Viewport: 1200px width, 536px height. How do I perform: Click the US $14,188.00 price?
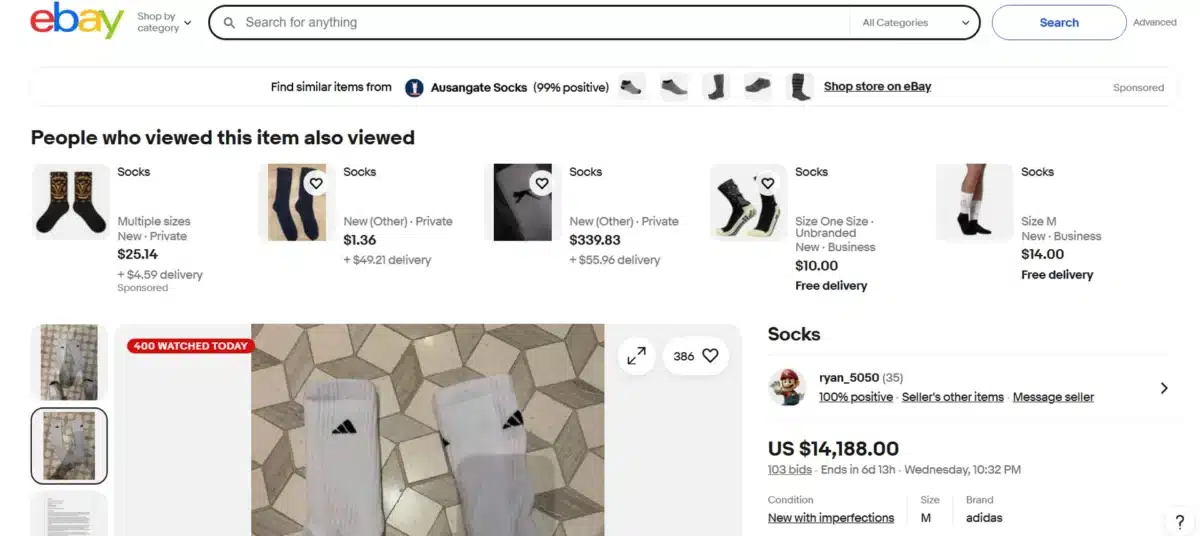pyautogui.click(x=833, y=449)
